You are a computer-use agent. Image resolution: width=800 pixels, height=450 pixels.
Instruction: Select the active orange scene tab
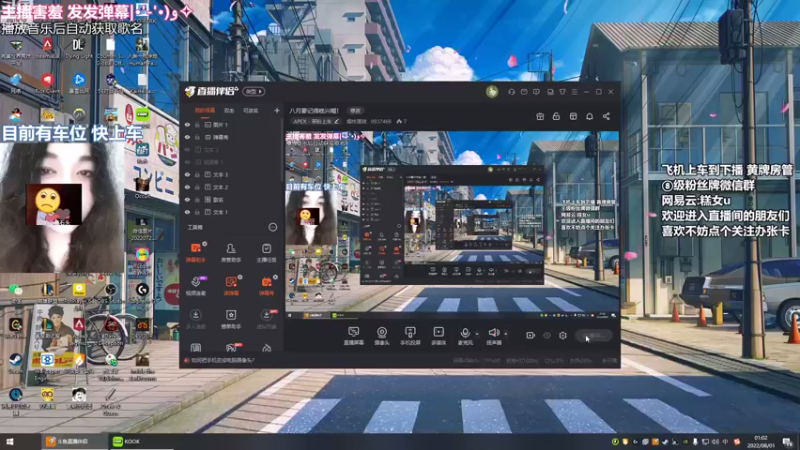click(x=205, y=110)
